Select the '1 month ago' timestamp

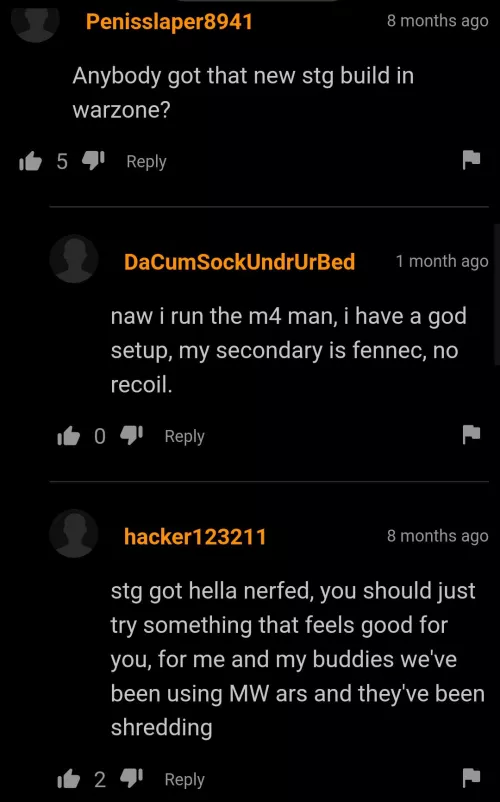pyautogui.click(x=442, y=261)
